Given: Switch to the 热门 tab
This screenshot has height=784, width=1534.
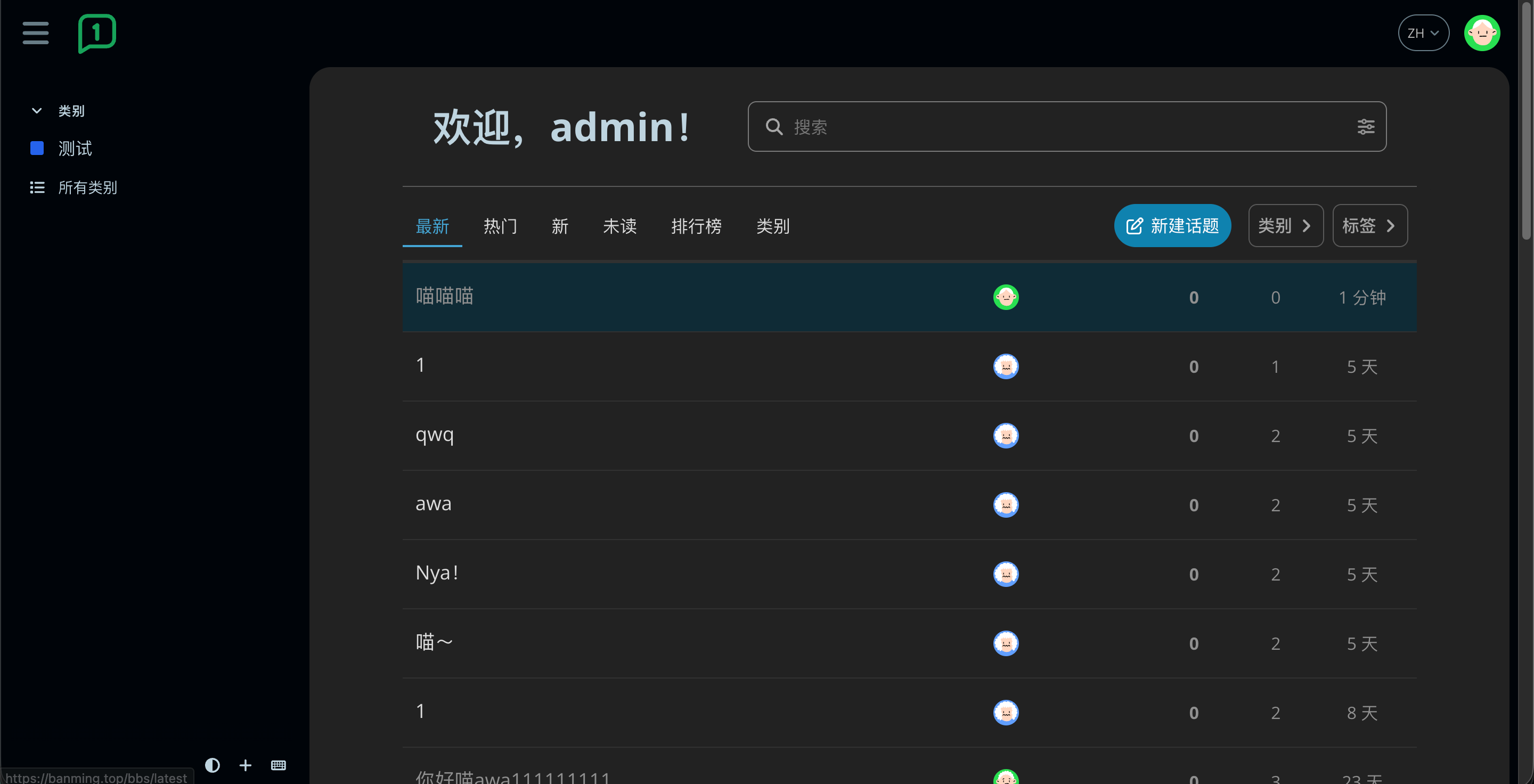Looking at the screenshot, I should pos(500,226).
